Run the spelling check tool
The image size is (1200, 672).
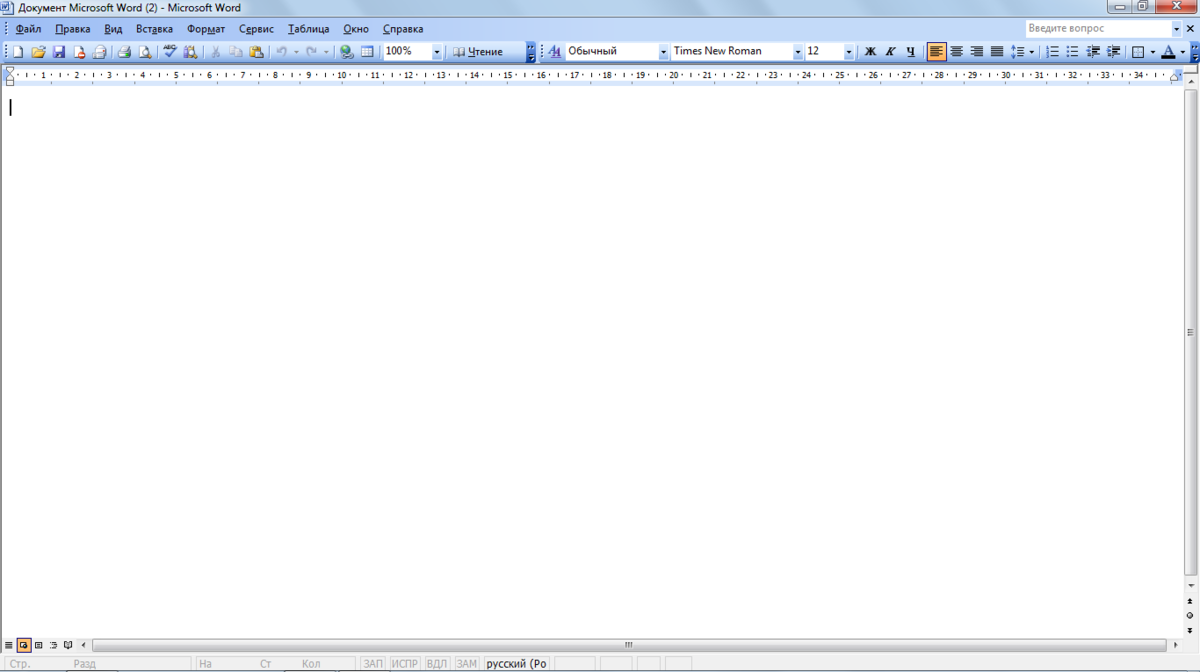coord(170,52)
